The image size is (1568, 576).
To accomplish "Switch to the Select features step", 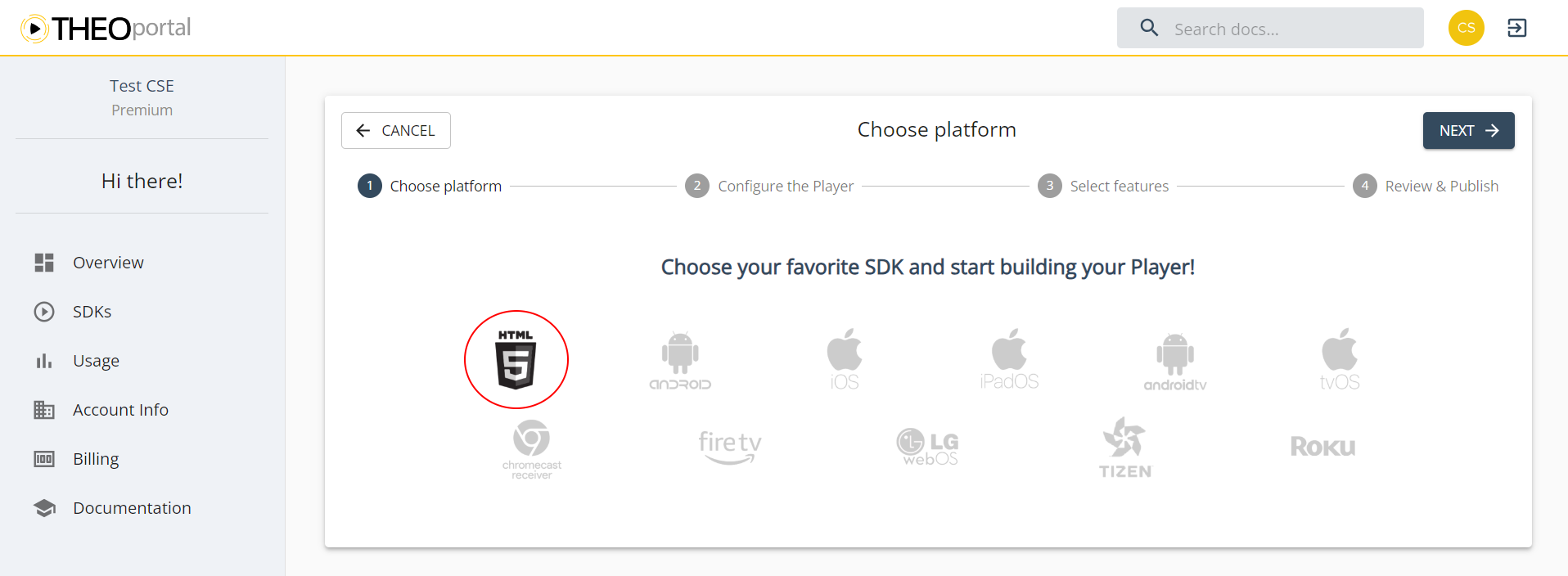I will 1103,186.
